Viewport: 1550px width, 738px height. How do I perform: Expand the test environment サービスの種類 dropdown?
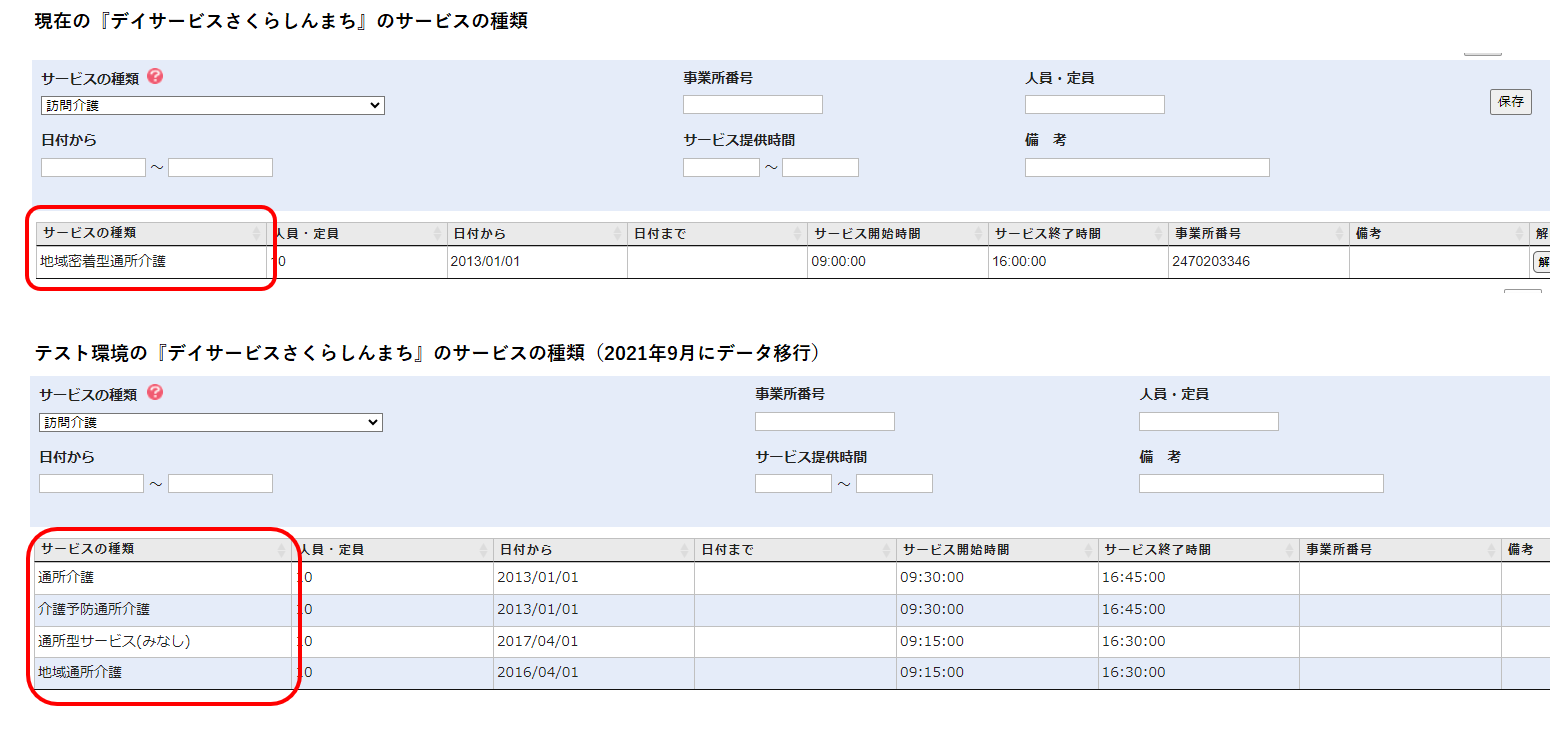pos(211,423)
